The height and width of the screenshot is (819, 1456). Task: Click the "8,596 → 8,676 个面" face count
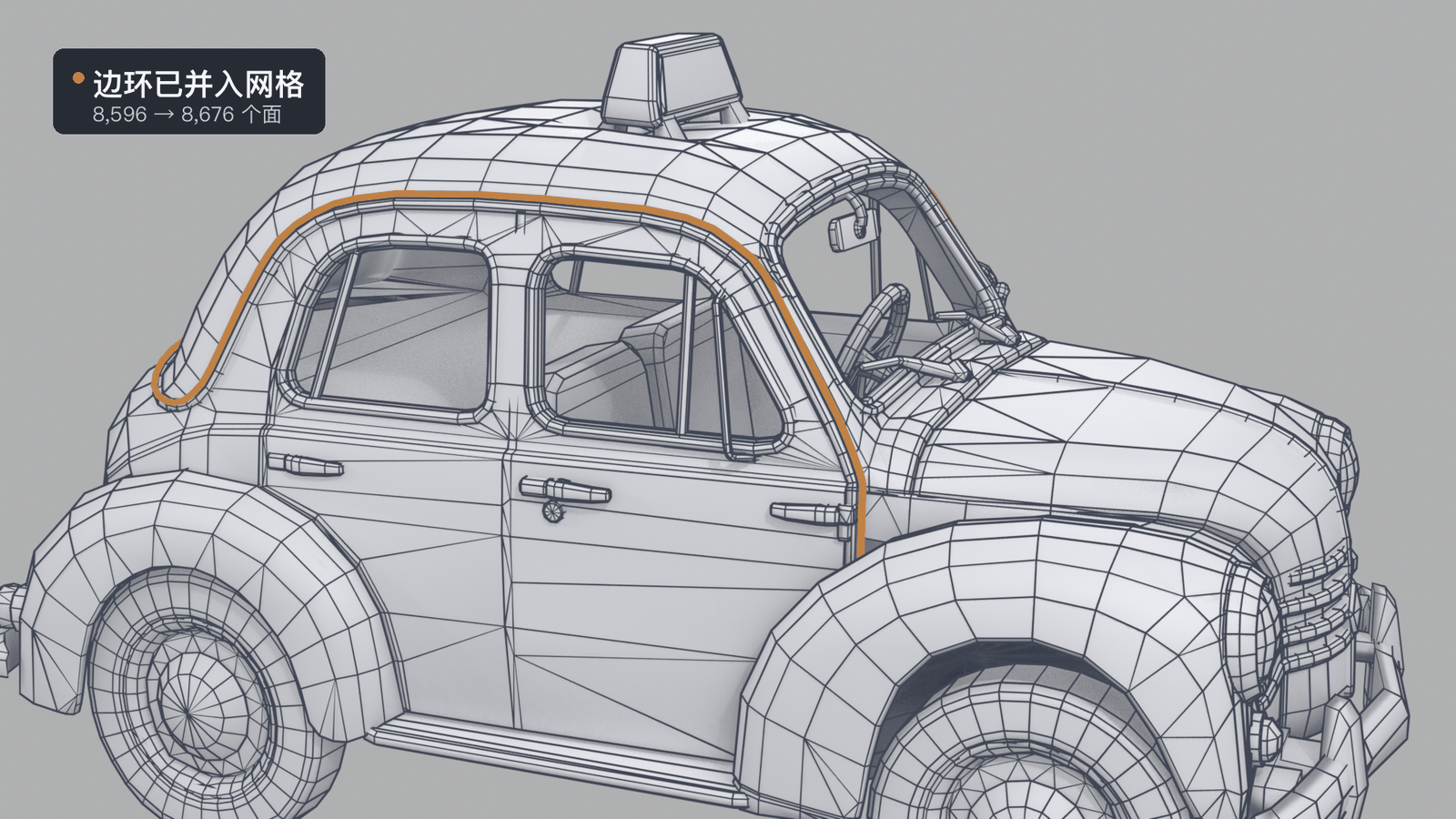pyautogui.click(x=187, y=115)
